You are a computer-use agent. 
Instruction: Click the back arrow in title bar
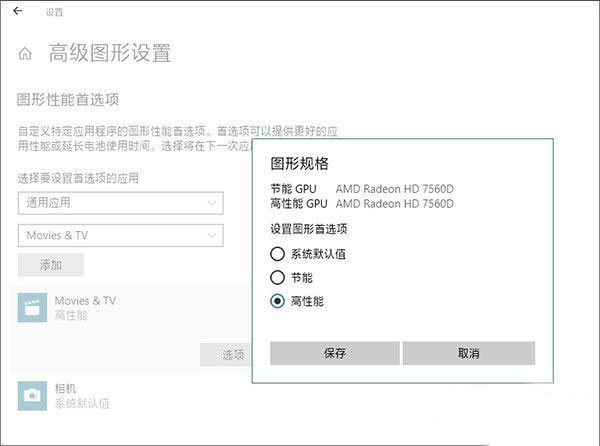[x=17, y=11]
